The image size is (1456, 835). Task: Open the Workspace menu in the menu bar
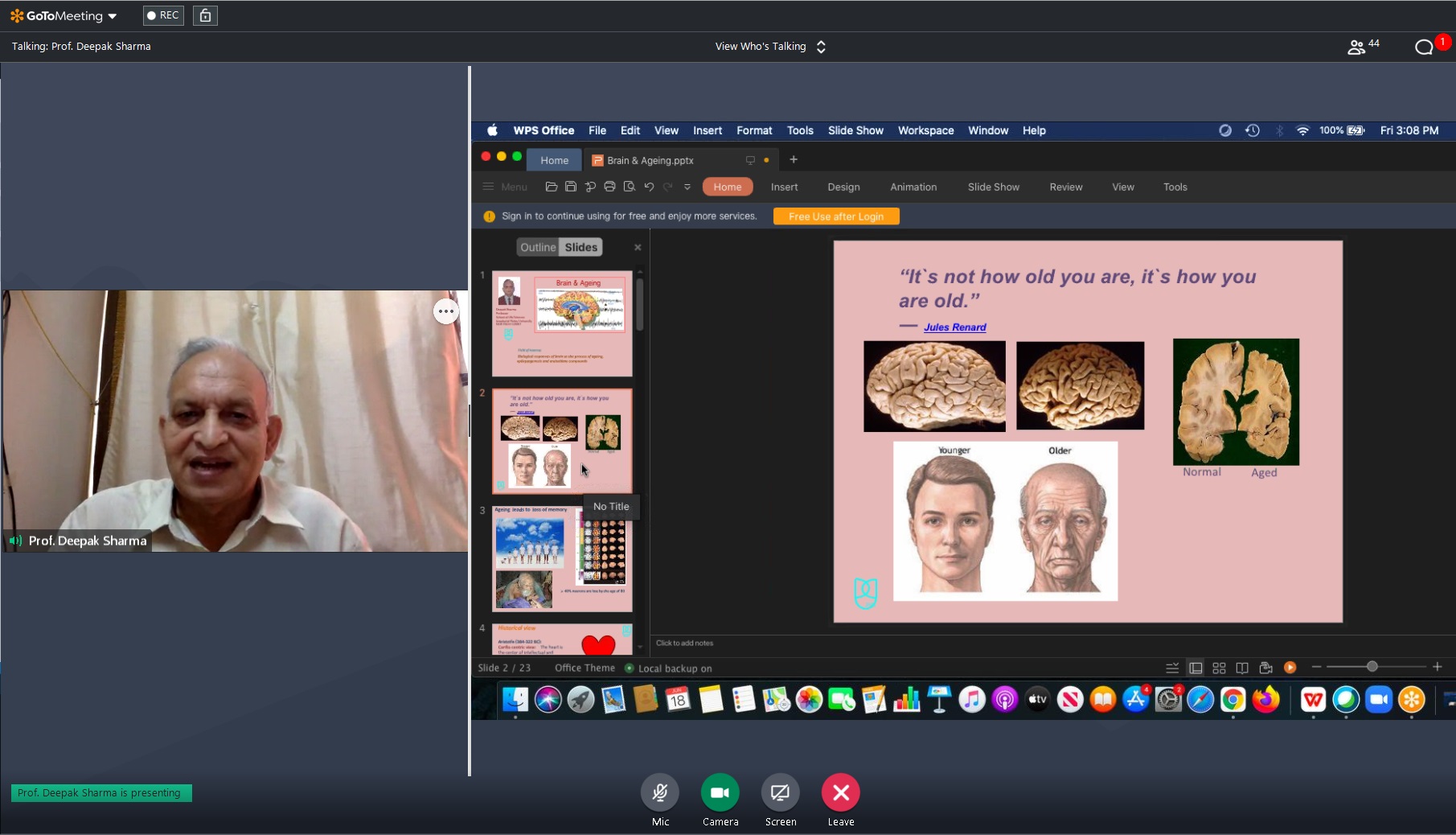tap(926, 130)
